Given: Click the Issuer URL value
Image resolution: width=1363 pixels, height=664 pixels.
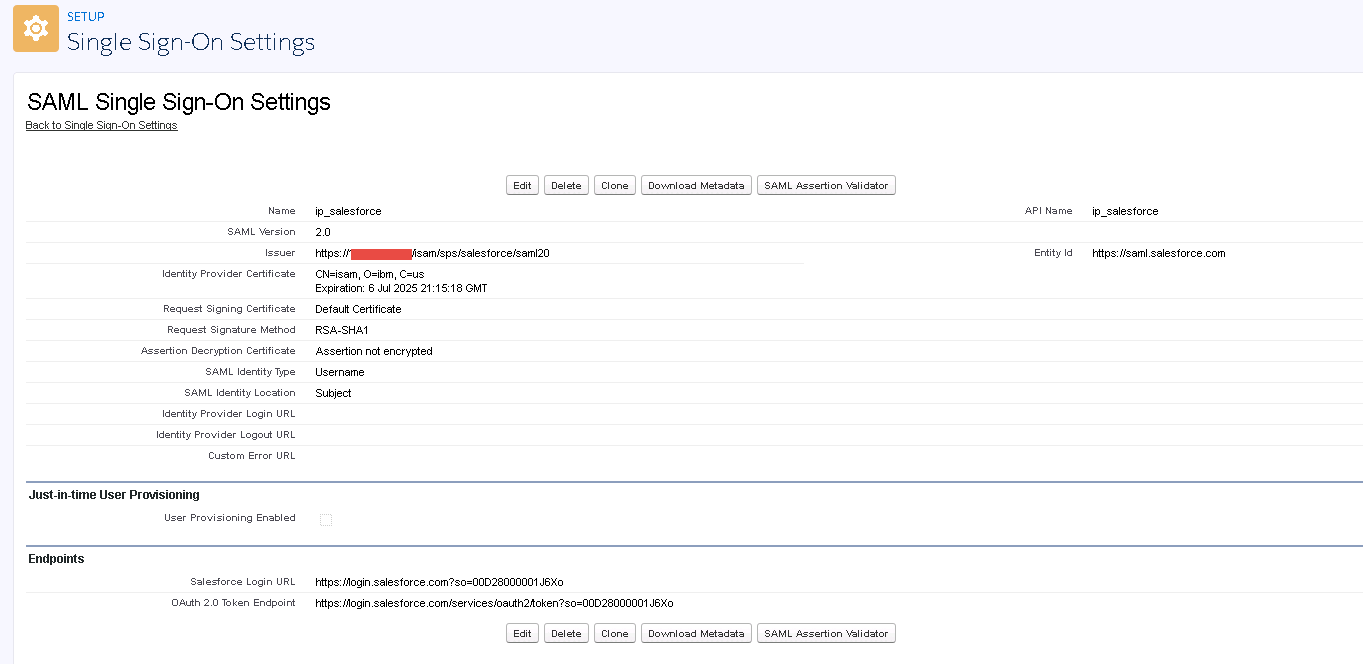Looking at the screenshot, I should point(432,253).
